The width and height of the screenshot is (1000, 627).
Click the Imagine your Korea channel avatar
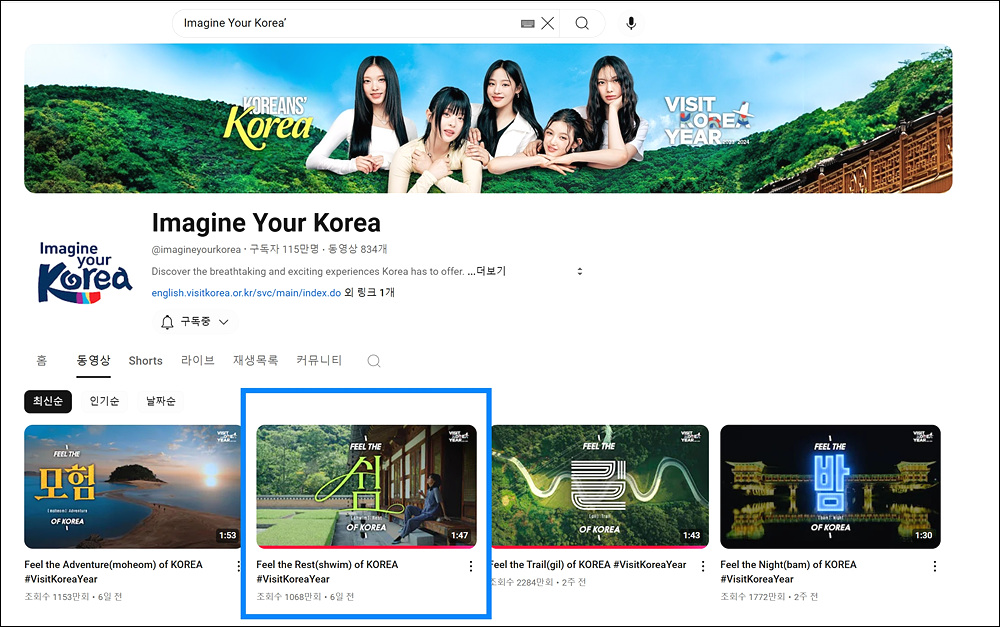click(x=85, y=272)
